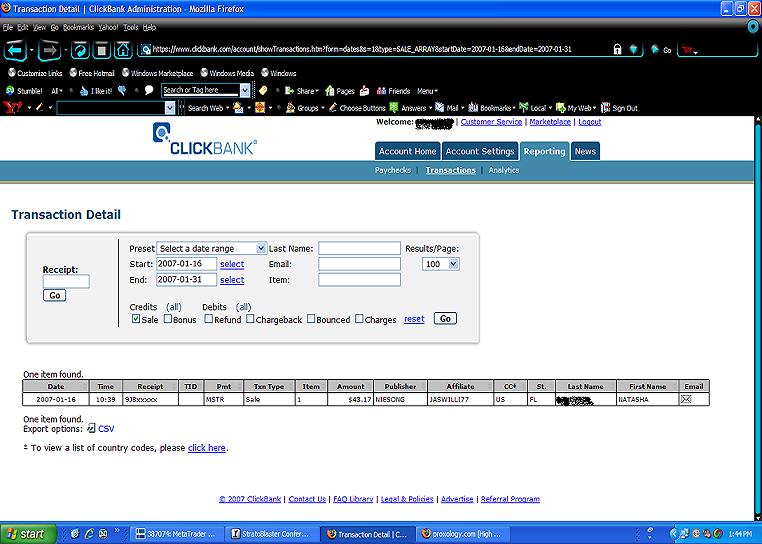Expand the Search or Tag here dropdown

click(245, 90)
